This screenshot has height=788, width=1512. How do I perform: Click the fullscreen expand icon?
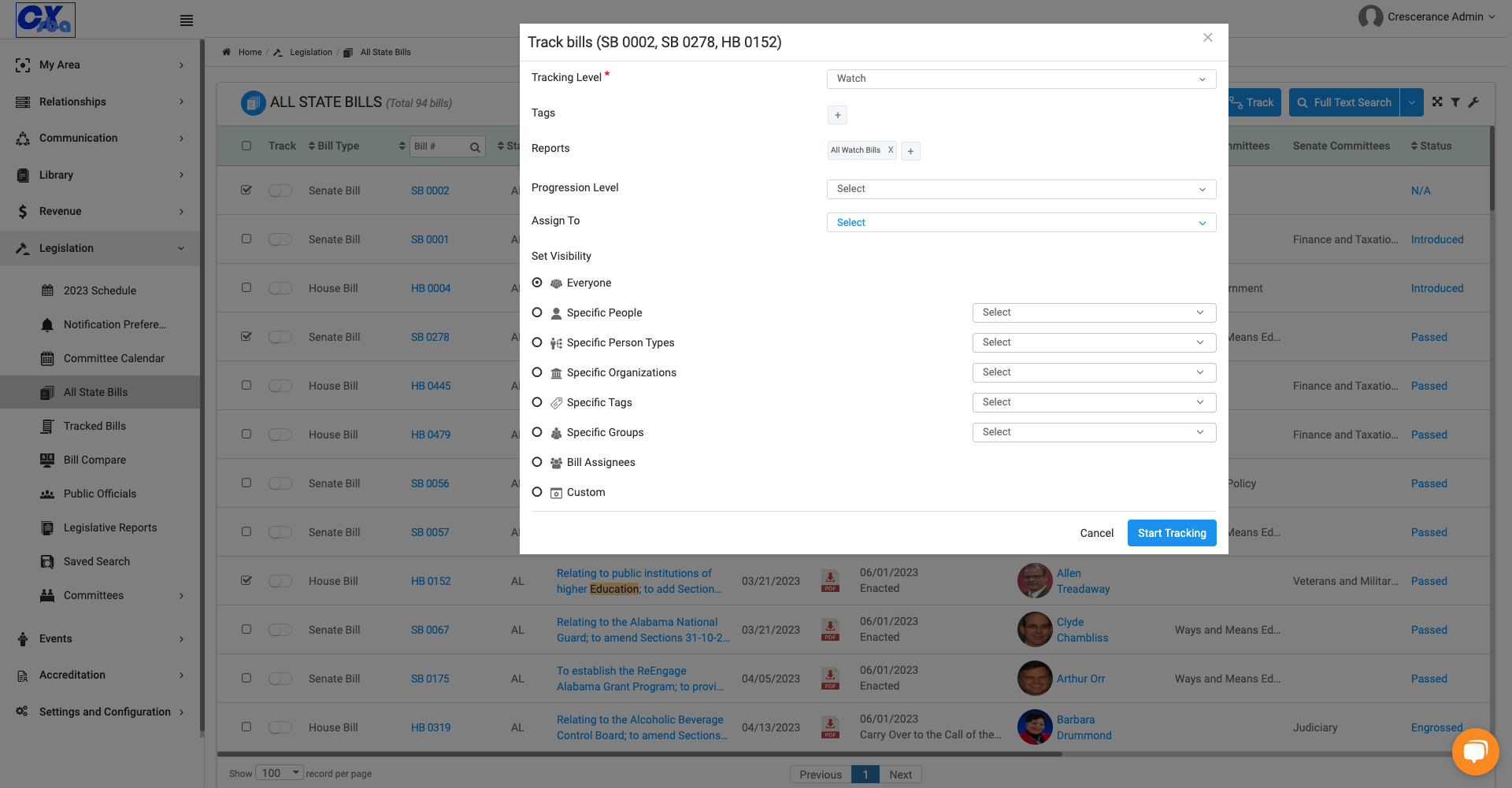pyautogui.click(x=1437, y=102)
